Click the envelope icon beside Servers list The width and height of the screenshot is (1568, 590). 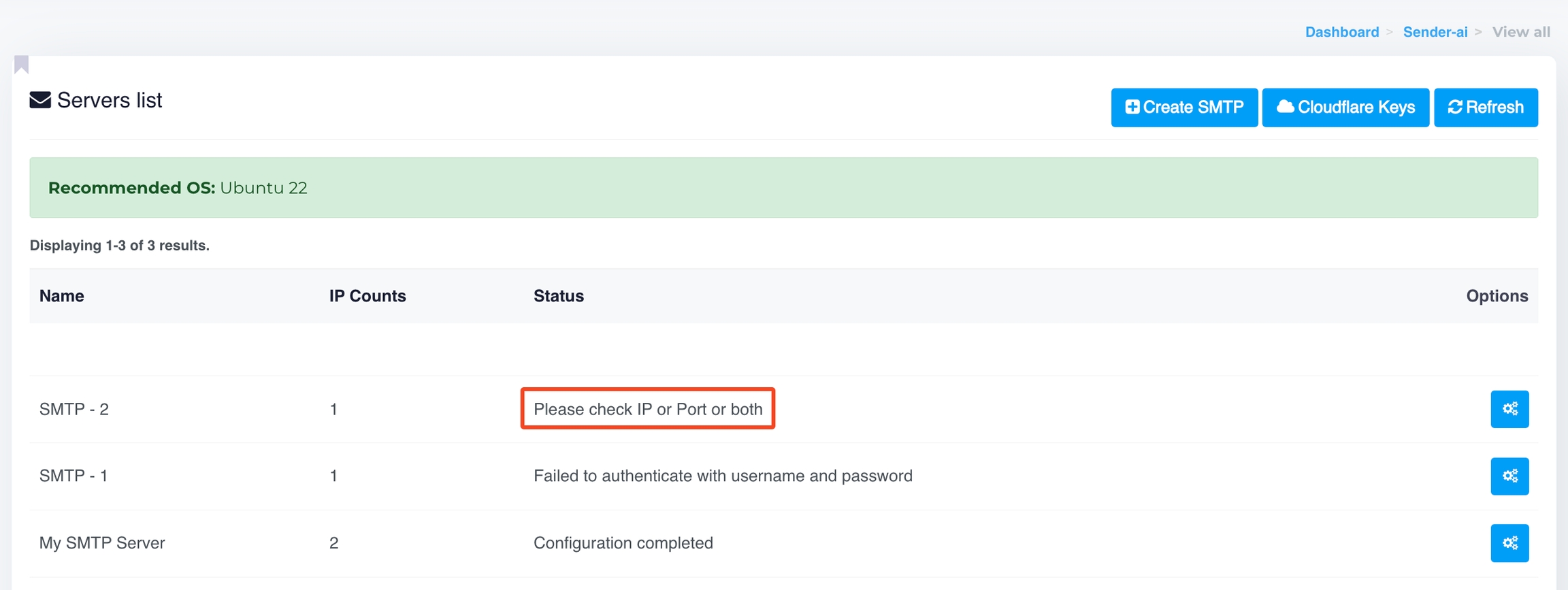click(x=40, y=101)
